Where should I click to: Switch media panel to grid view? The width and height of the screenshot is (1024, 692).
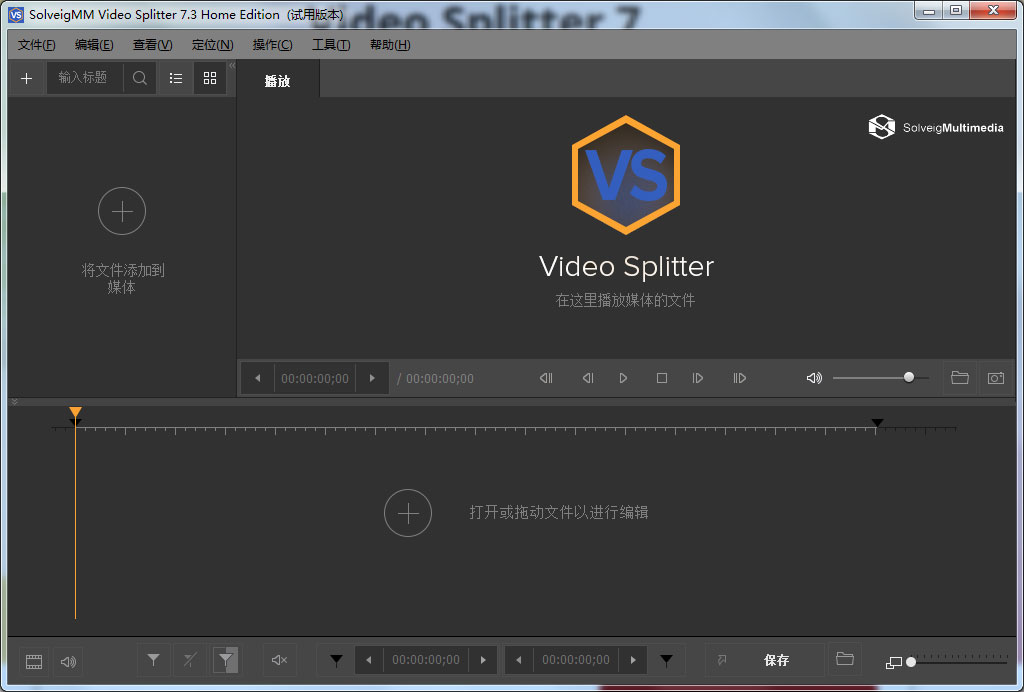tap(209, 78)
